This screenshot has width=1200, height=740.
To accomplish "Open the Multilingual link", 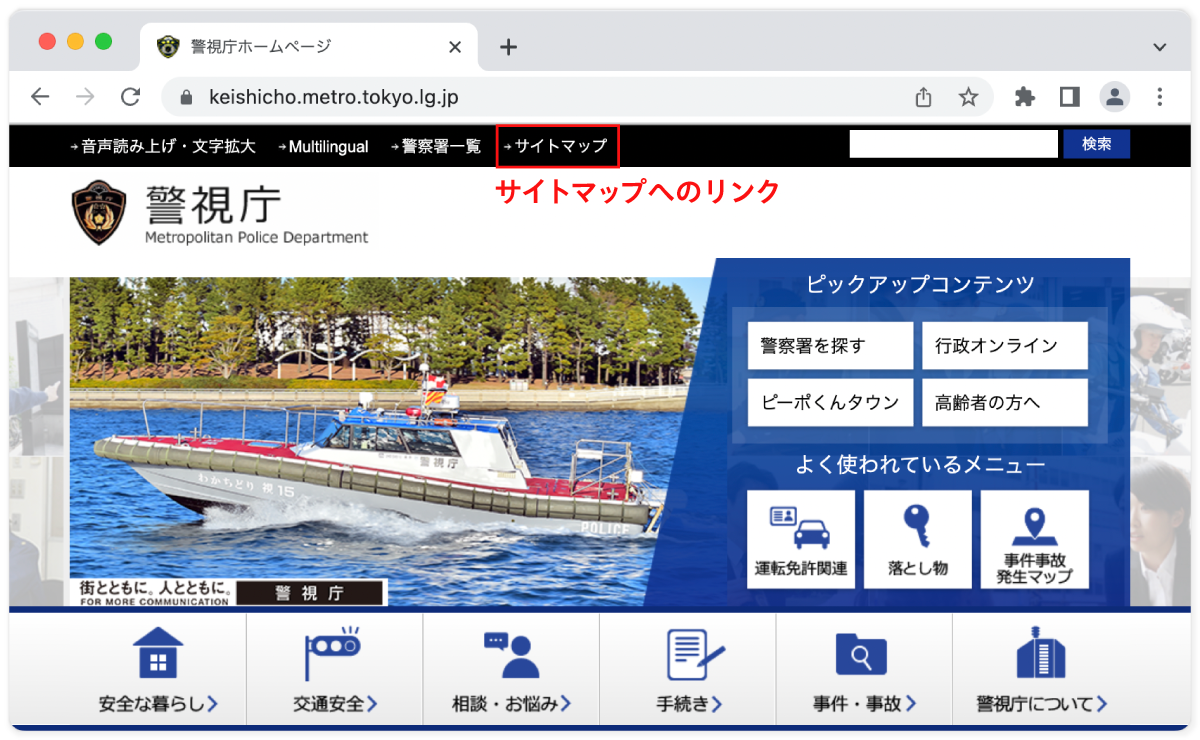I will point(323,146).
